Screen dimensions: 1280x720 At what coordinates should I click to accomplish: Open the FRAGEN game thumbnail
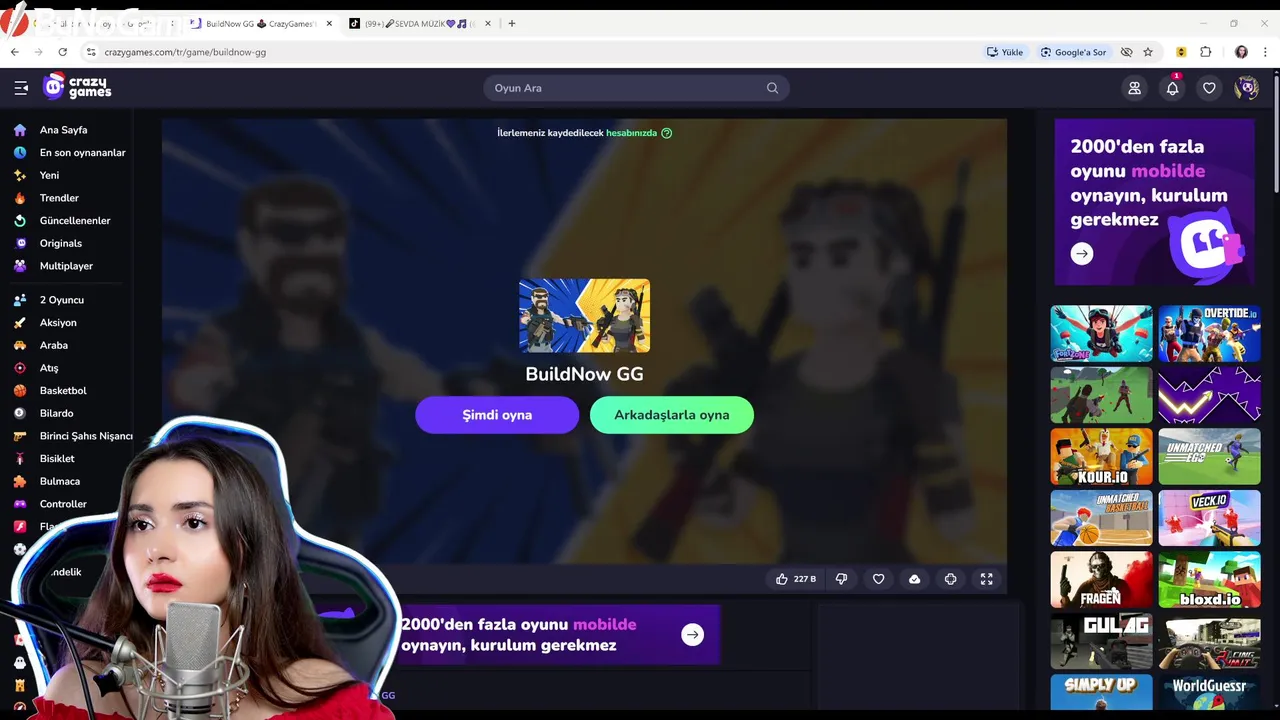[1101, 580]
